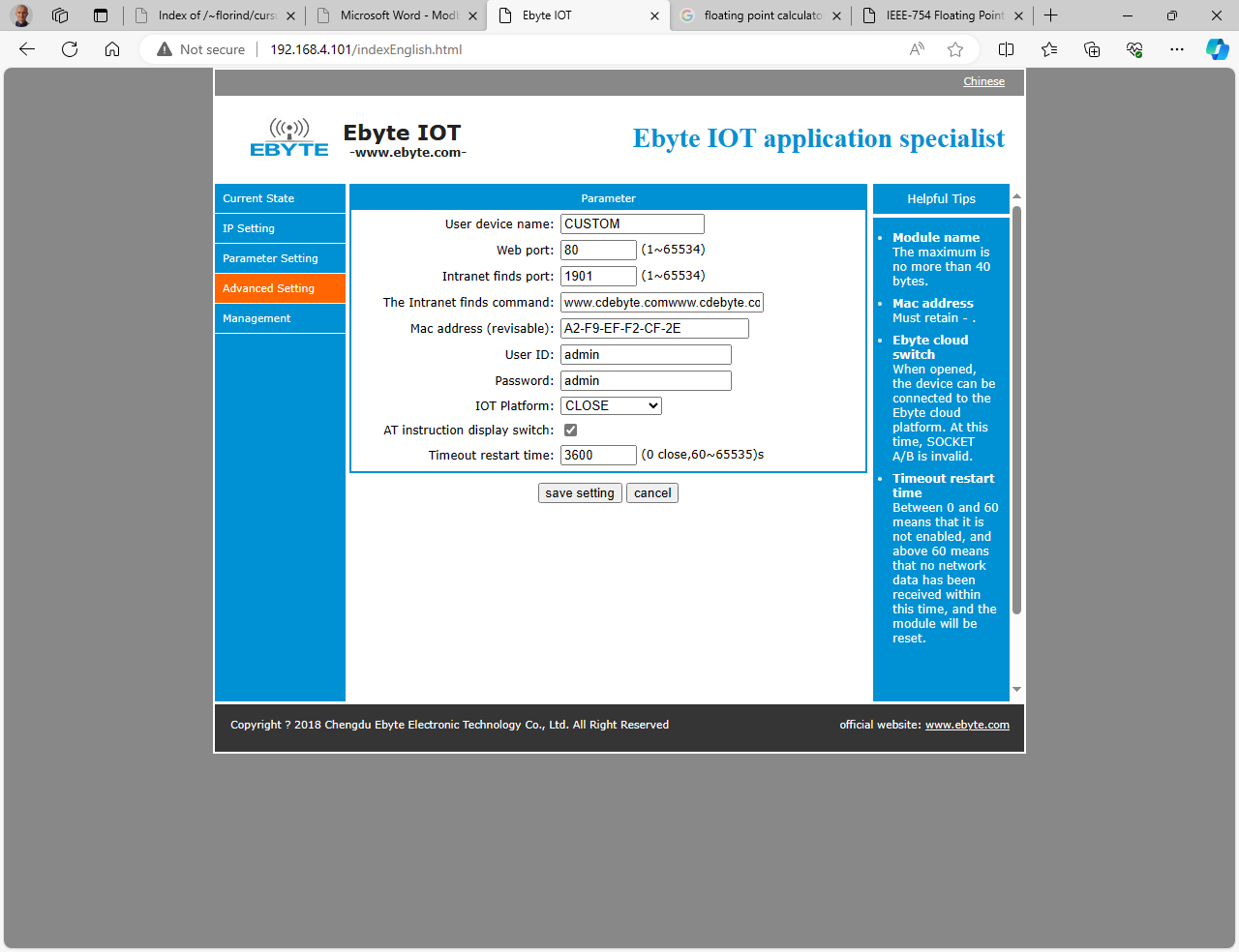Switch to the floating point calculator tab
Screen dimensions: 1239x952
761,15
